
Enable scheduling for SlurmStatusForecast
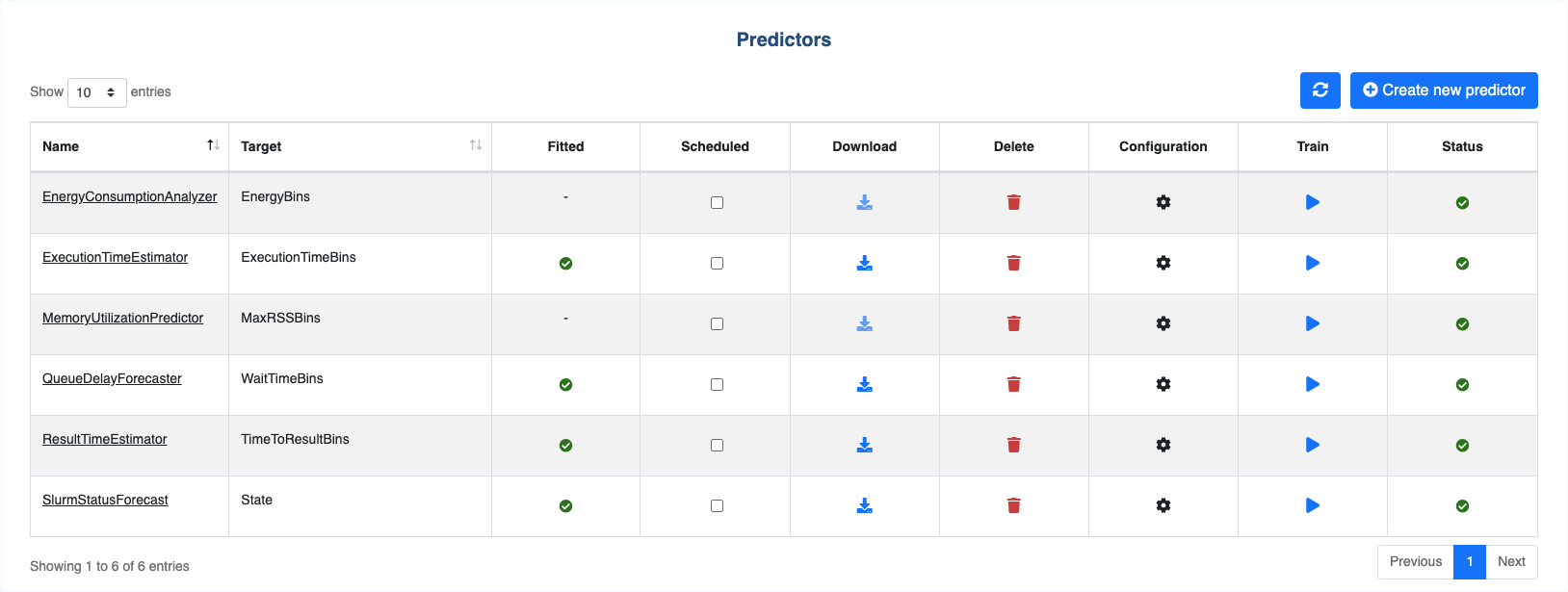[717, 506]
